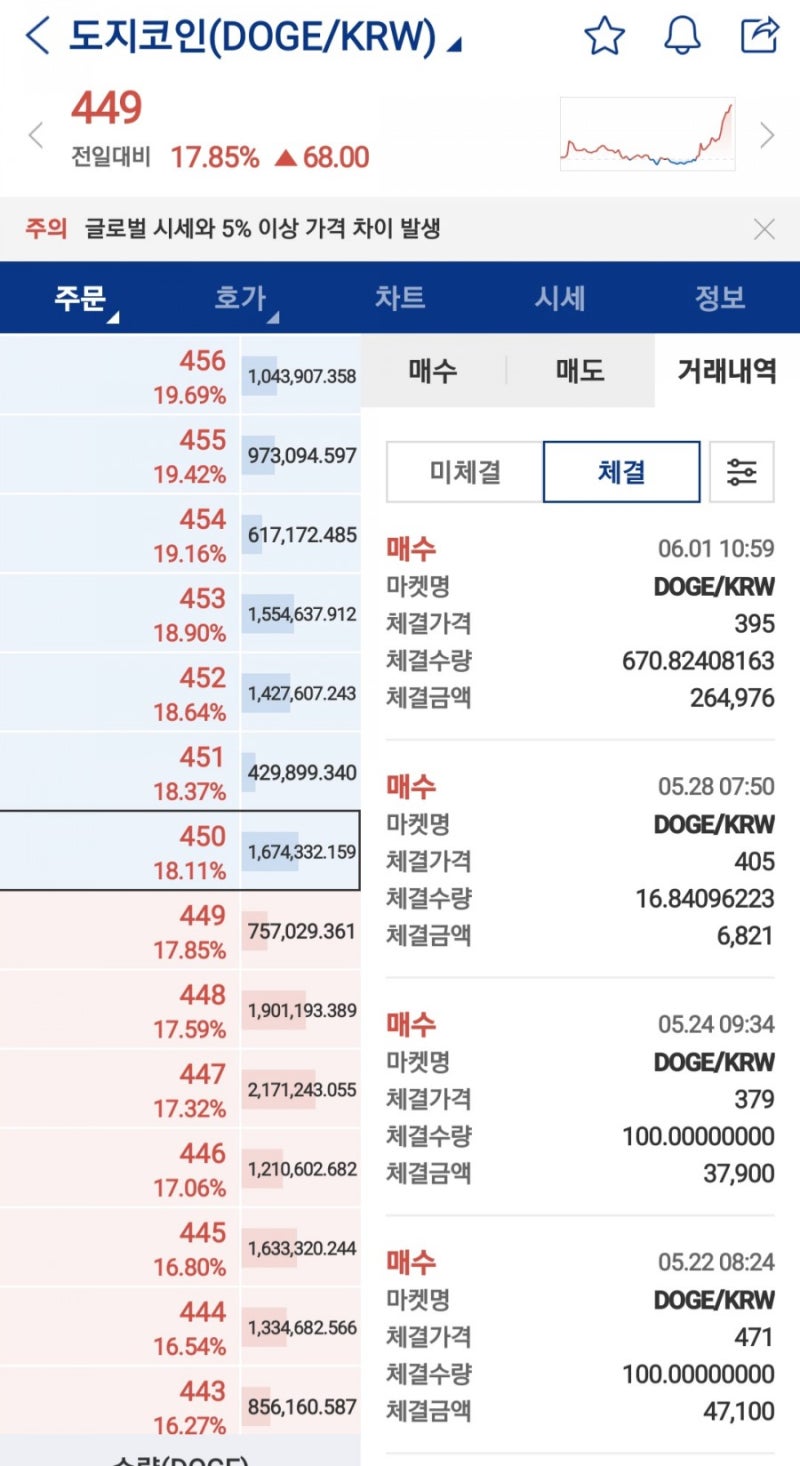Tap the current price 449 in header
Image resolution: width=800 pixels, height=1466 pixels.
point(107,108)
